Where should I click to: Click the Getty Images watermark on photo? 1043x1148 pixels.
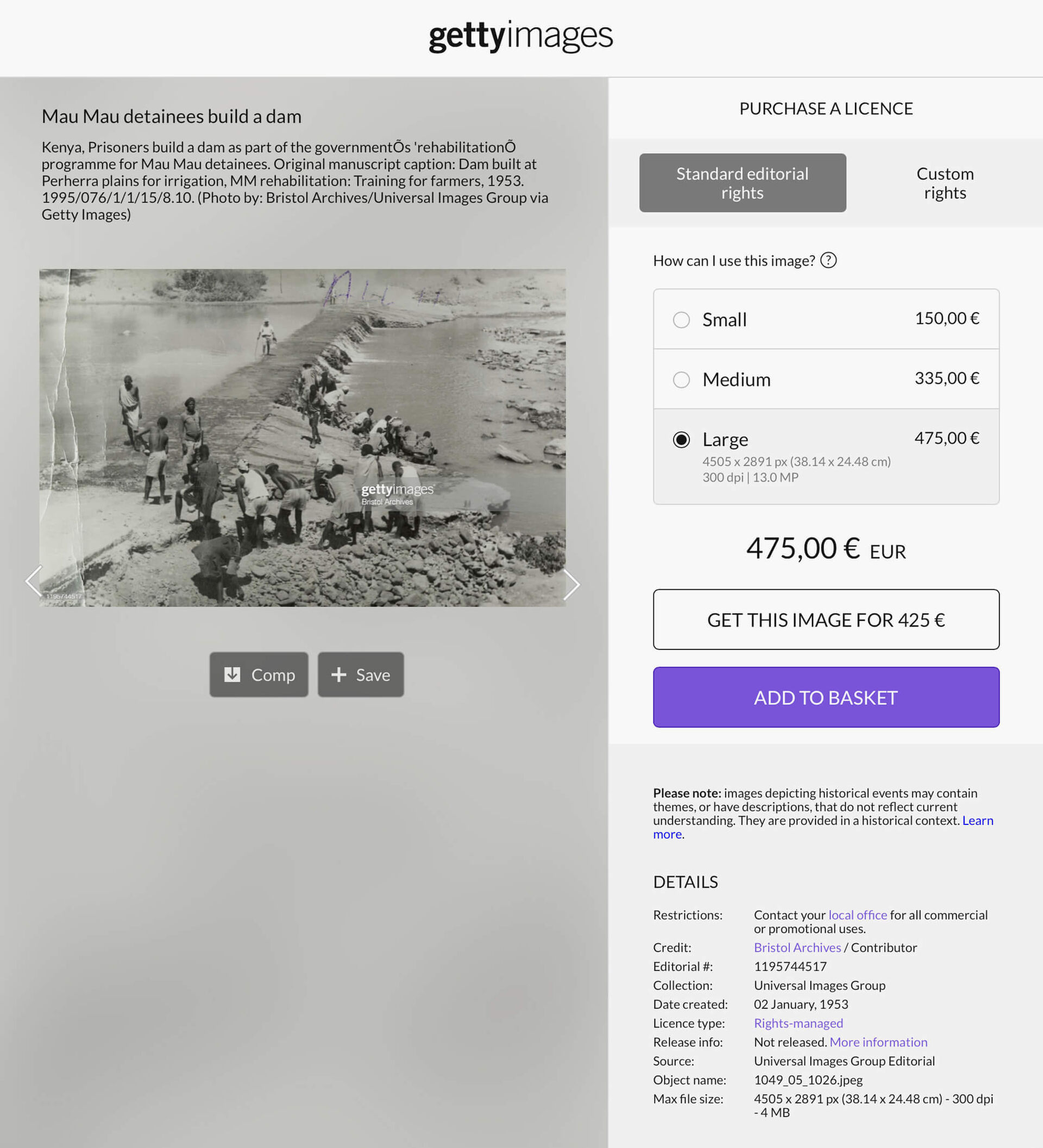[x=397, y=494]
